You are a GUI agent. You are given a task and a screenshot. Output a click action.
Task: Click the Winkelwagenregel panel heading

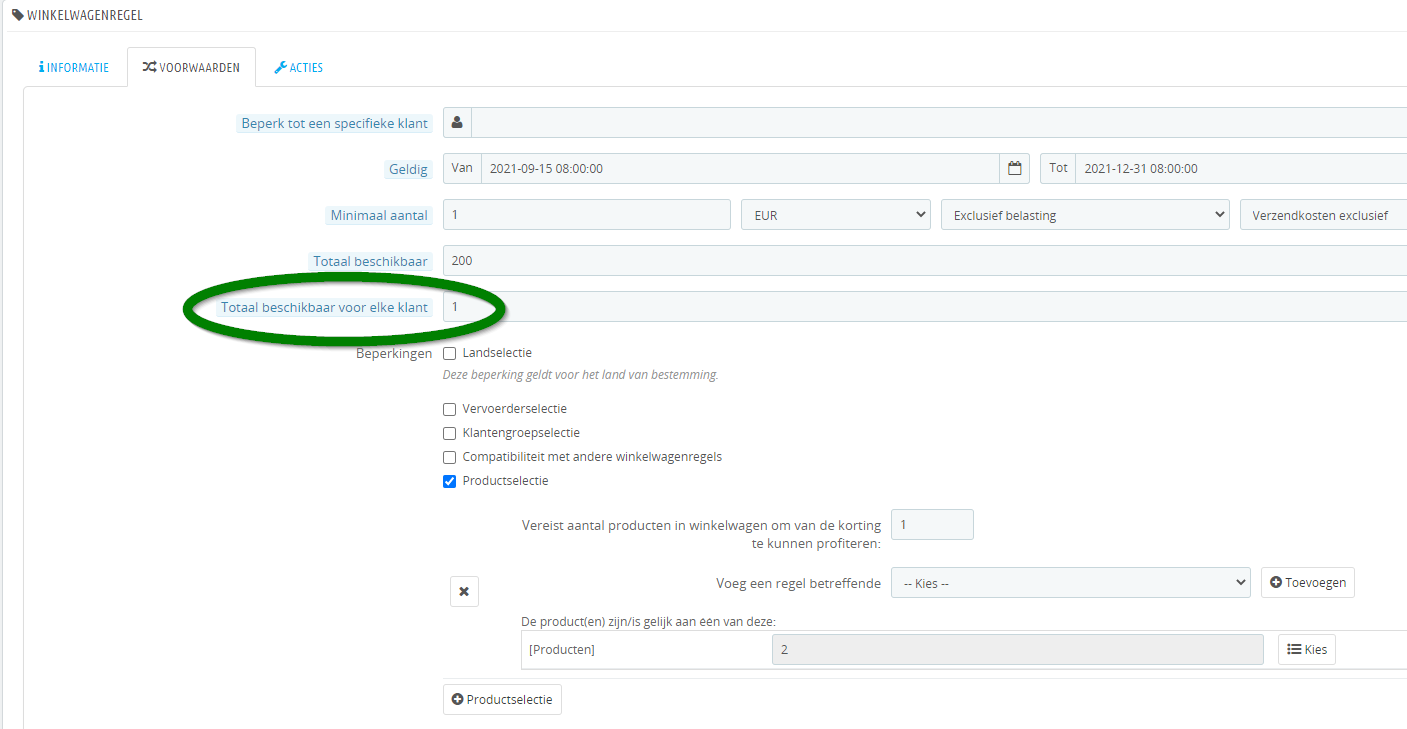pos(76,15)
